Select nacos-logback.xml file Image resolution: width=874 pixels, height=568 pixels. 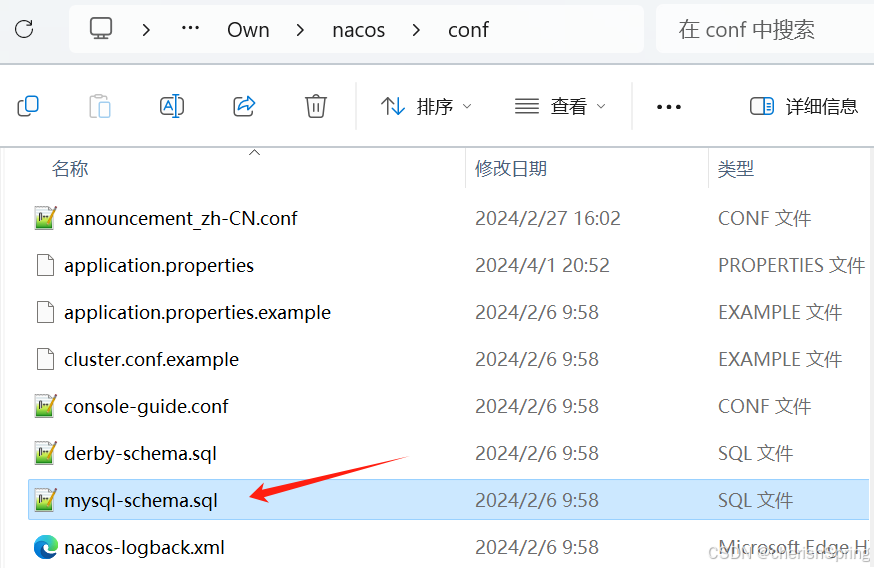pos(144,547)
